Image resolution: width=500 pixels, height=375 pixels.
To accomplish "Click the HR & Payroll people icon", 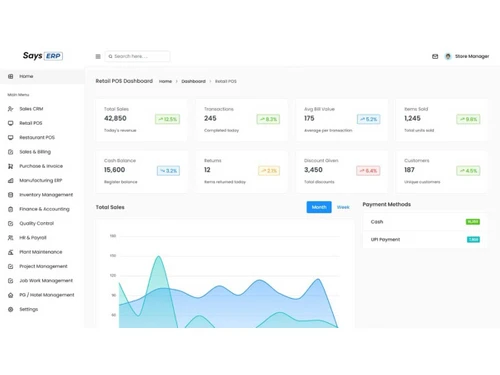I will [11, 238].
